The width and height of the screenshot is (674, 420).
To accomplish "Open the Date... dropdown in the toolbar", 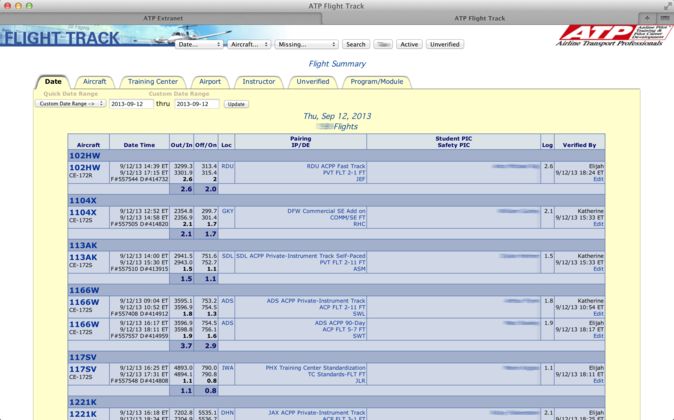I will [x=198, y=45].
